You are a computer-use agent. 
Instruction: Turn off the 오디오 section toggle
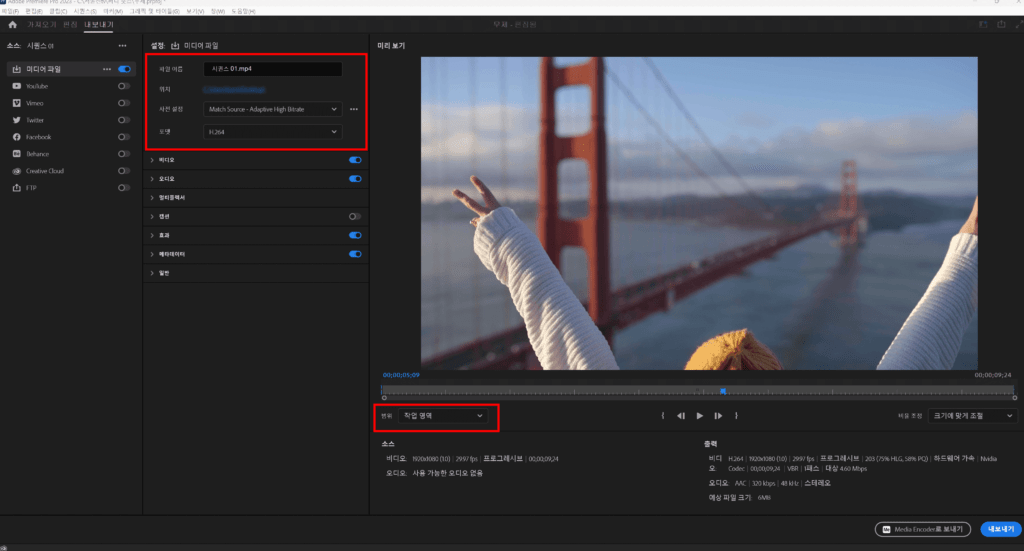click(x=355, y=179)
